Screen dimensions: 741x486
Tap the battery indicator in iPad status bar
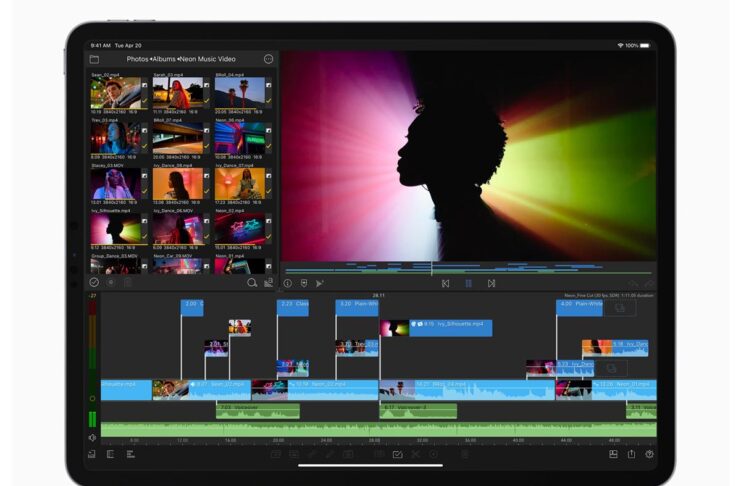645,45
